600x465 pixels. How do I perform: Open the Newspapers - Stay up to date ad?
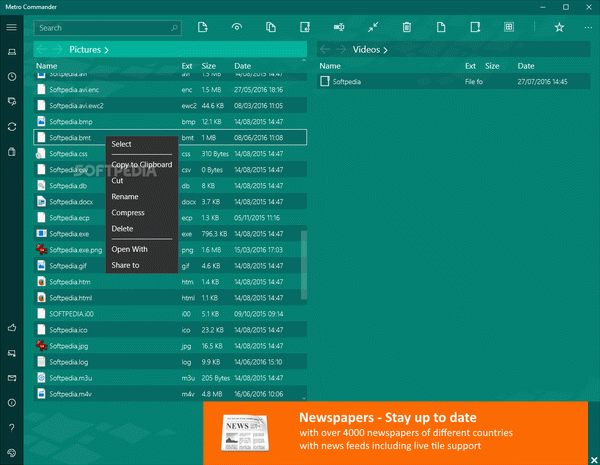pyautogui.click(x=396, y=433)
